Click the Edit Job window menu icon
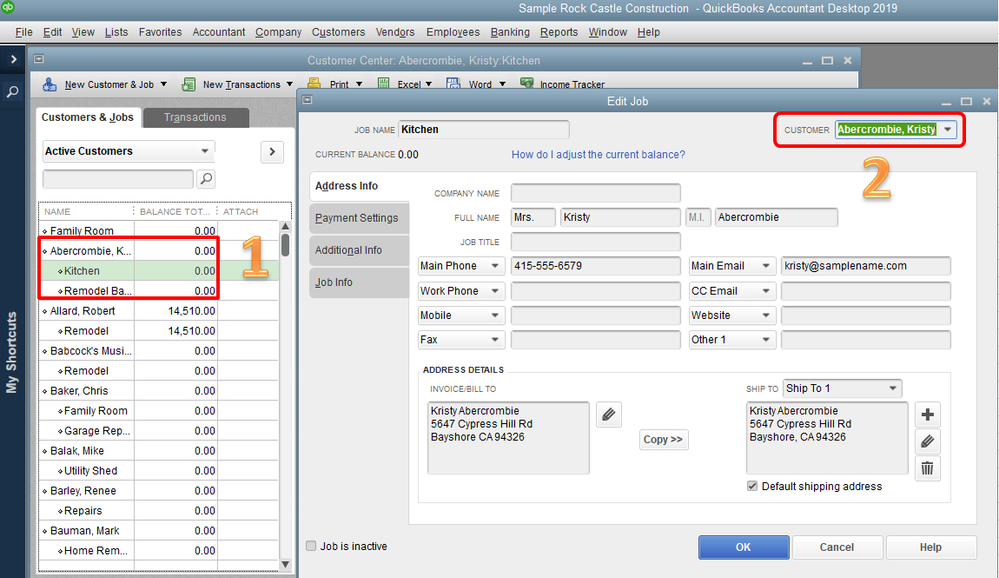Image resolution: width=999 pixels, height=578 pixels. click(x=307, y=100)
